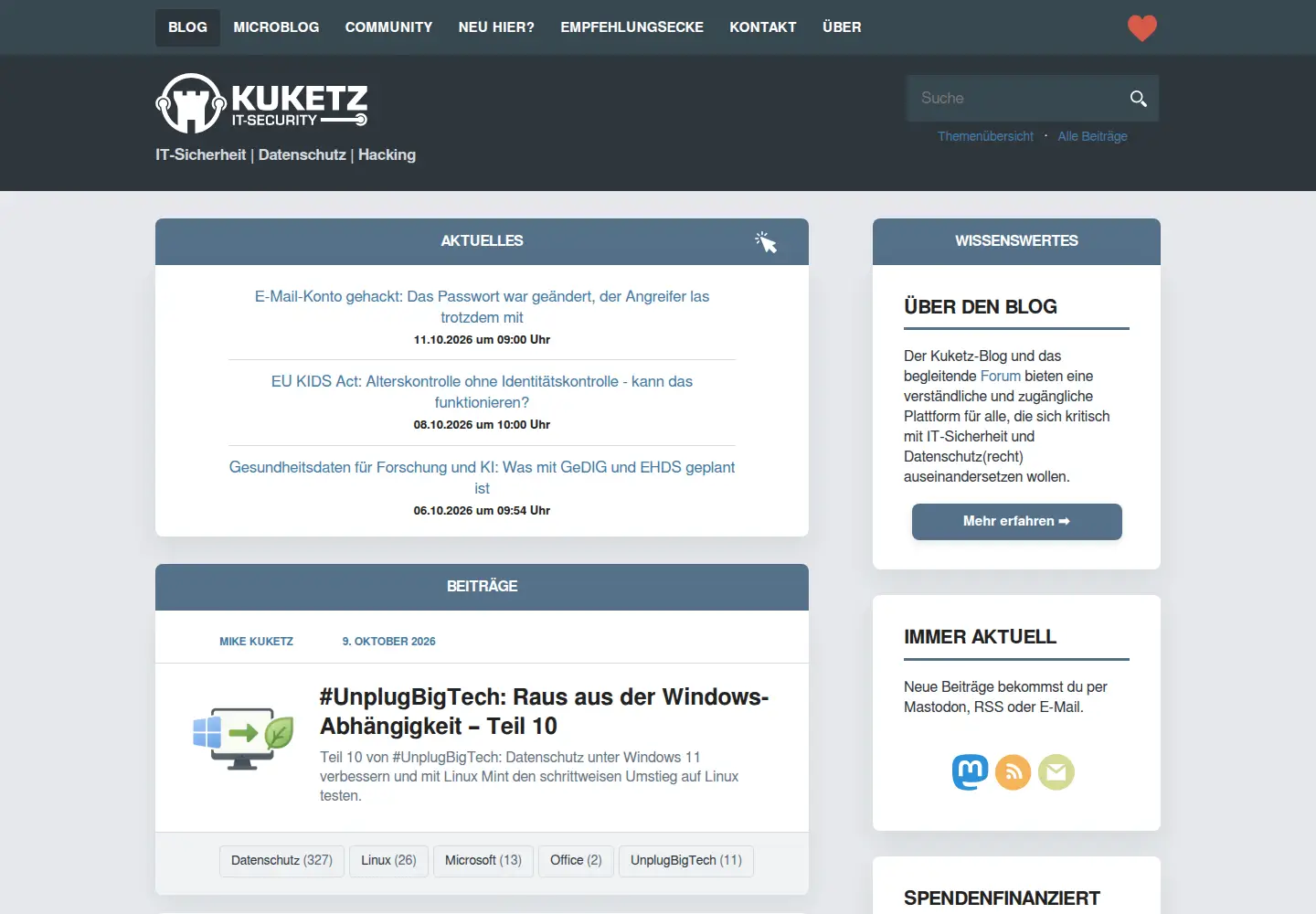Viewport: 1316px width, 914px height.
Task: Click the cursor icon in Aktuelles header
Action: coord(766,241)
